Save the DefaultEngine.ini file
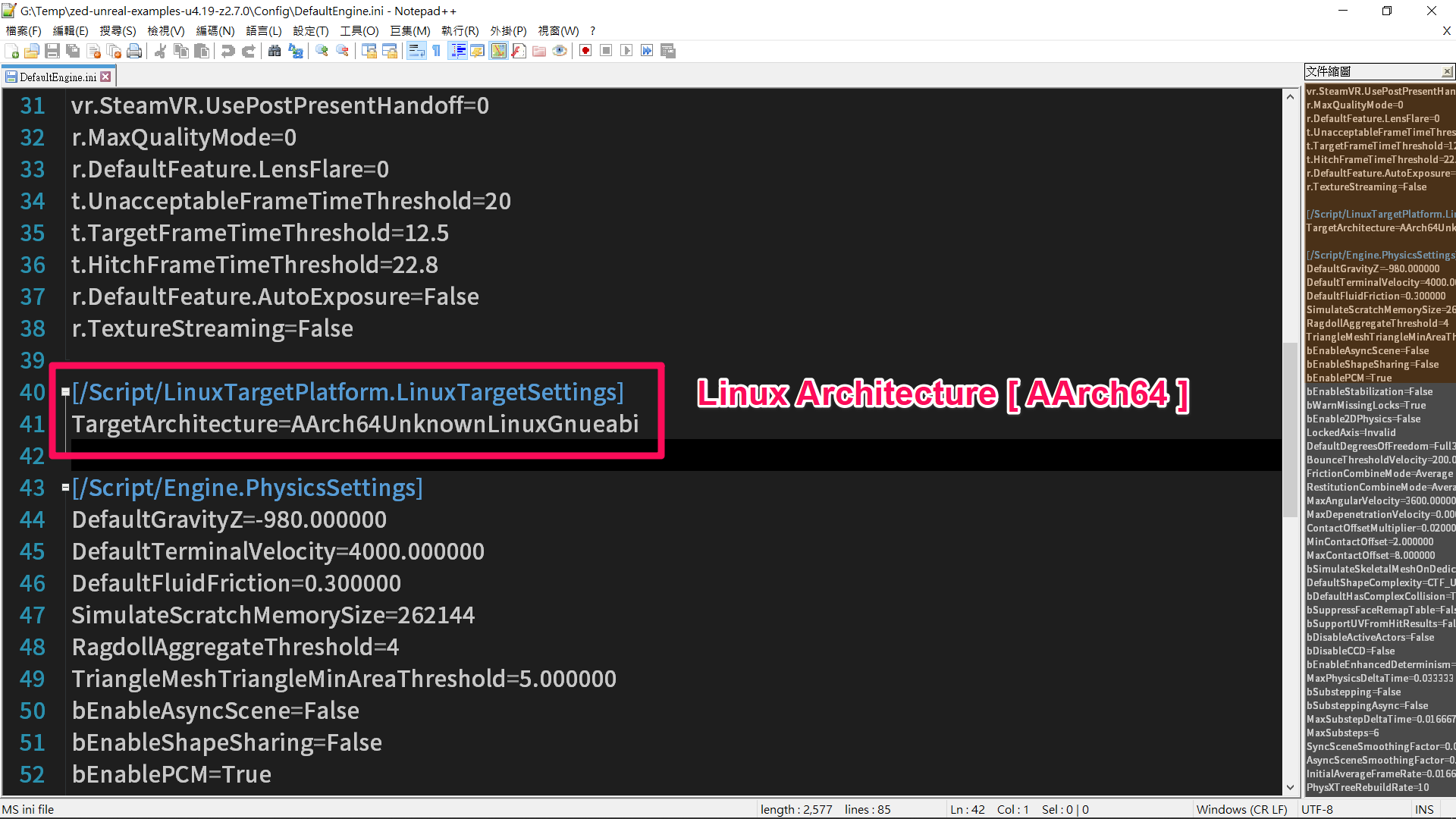The height and width of the screenshot is (819, 1456). pos(52,51)
